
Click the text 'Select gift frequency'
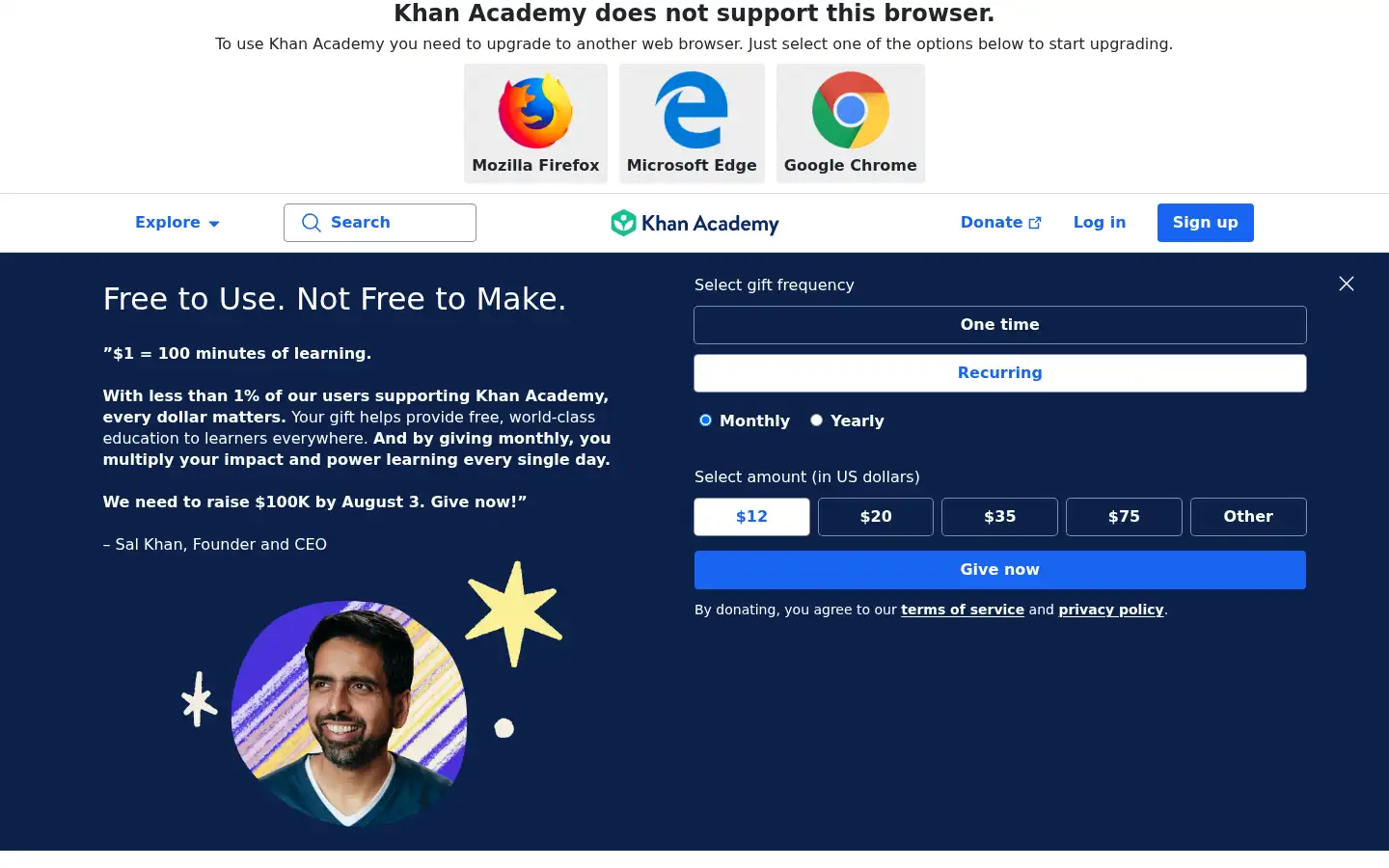pos(775,285)
